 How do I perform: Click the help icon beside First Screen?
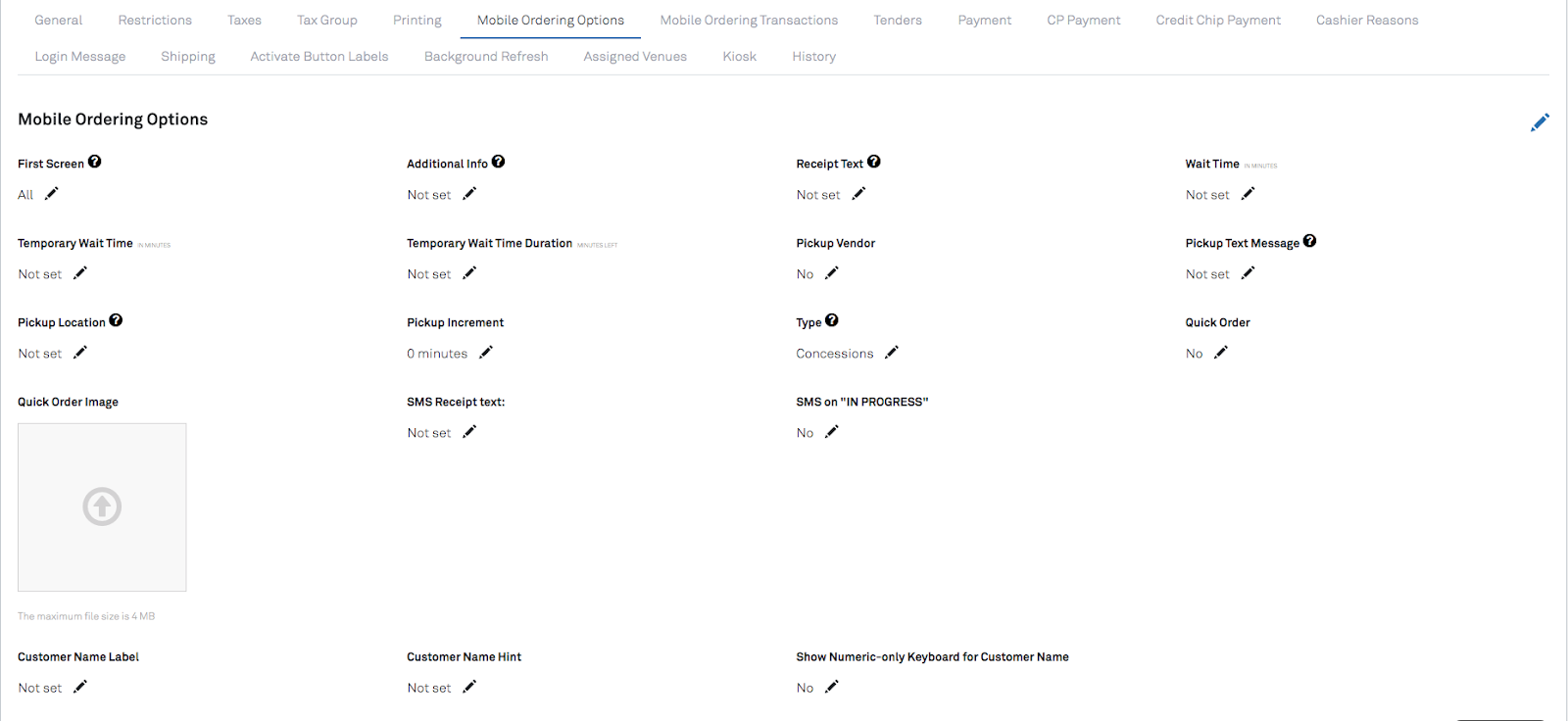click(95, 162)
